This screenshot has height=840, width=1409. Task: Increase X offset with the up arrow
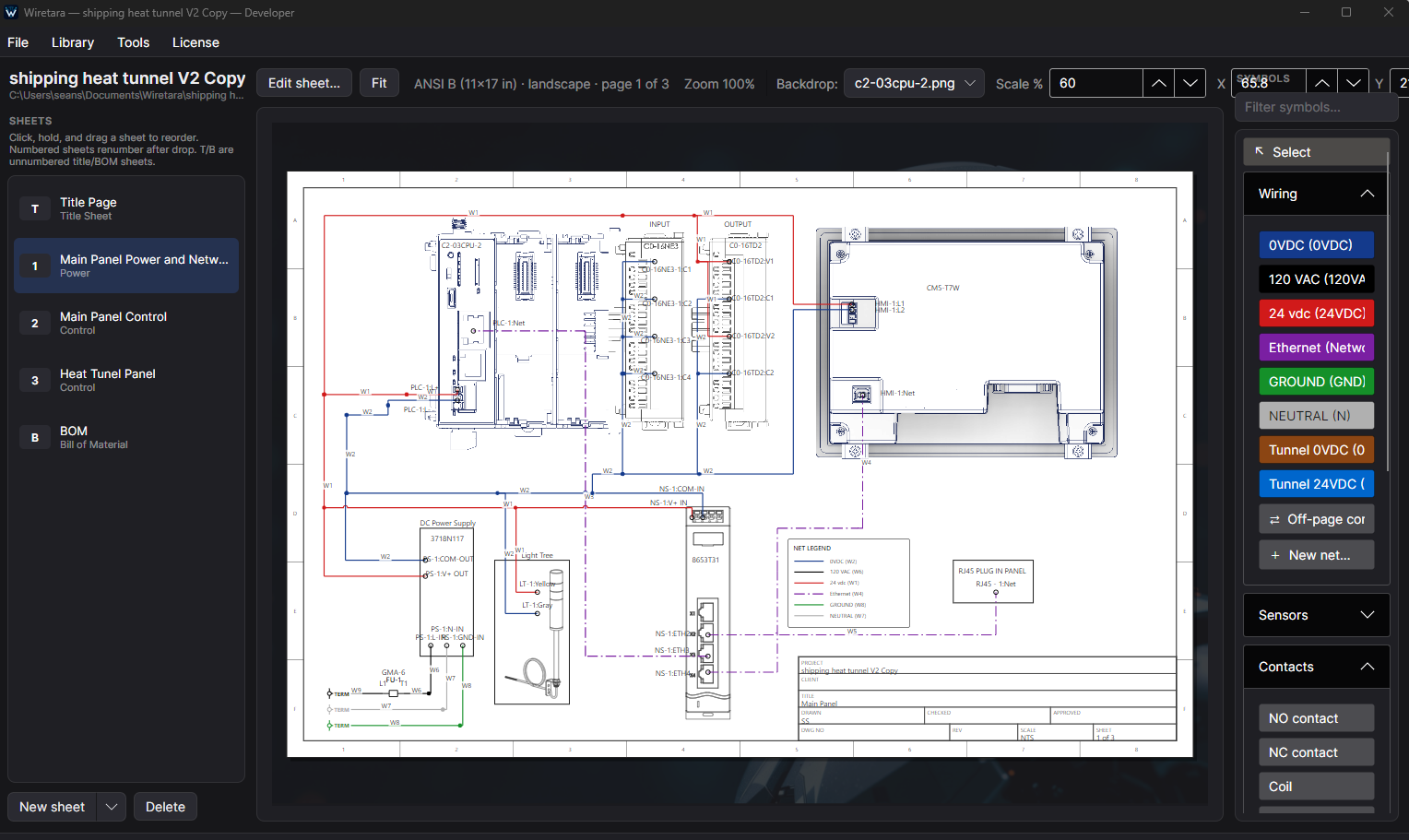1321,83
